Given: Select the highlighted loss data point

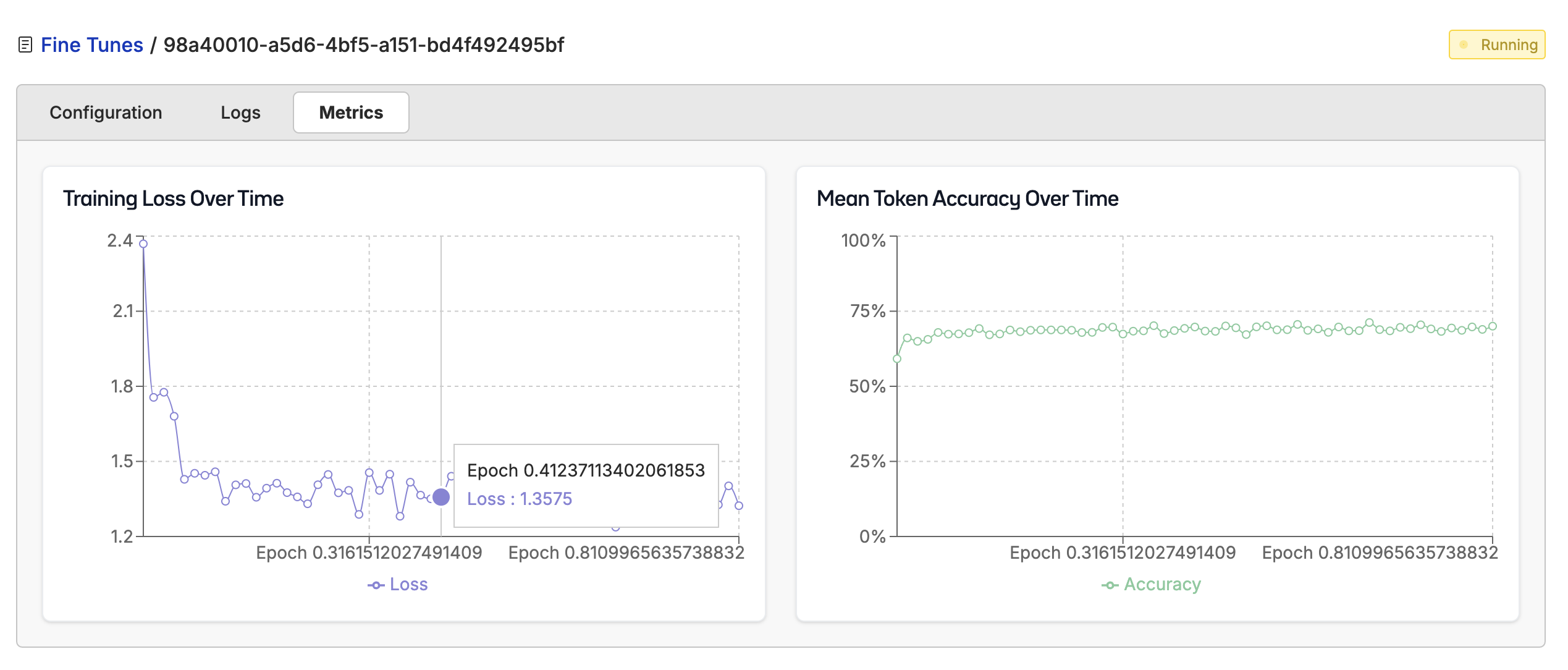Looking at the screenshot, I should tap(440, 496).
